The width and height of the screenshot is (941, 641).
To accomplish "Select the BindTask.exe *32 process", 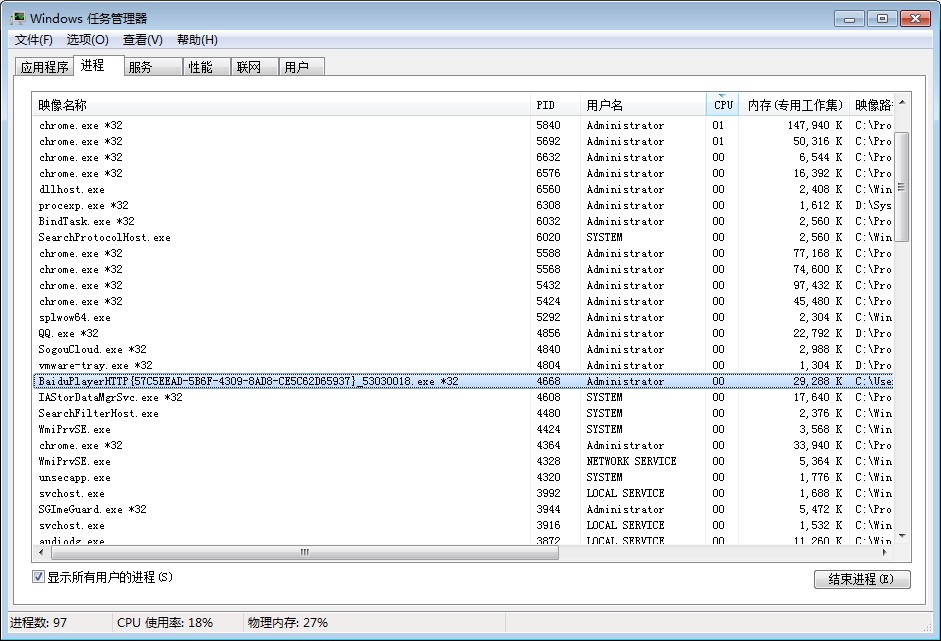I will coord(463,221).
